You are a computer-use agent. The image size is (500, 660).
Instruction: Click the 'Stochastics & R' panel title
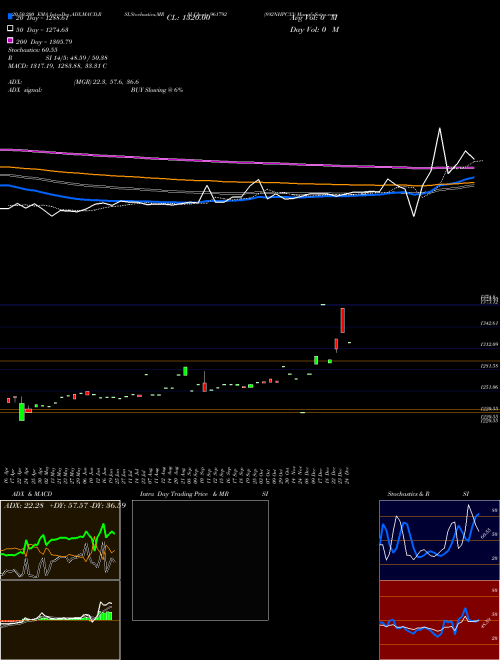(408, 494)
